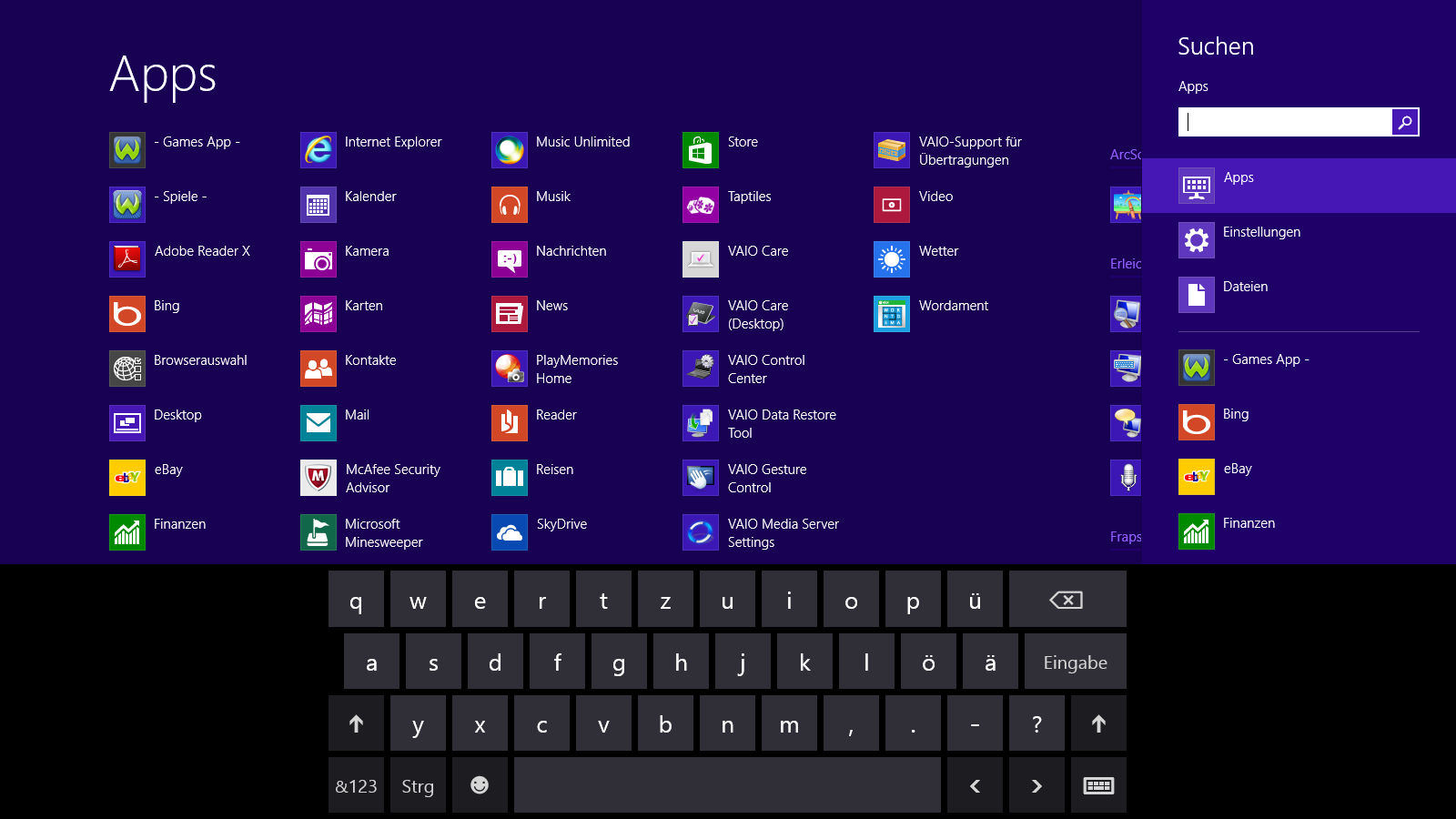Tap the ö key on keyboard
1456x819 pixels.
[x=928, y=662]
